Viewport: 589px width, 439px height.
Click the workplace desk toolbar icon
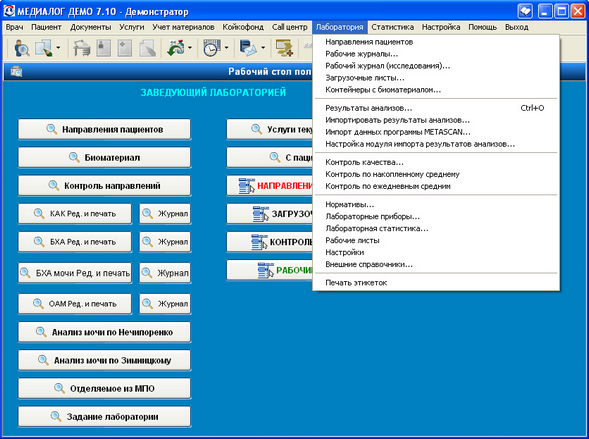click(x=82, y=48)
